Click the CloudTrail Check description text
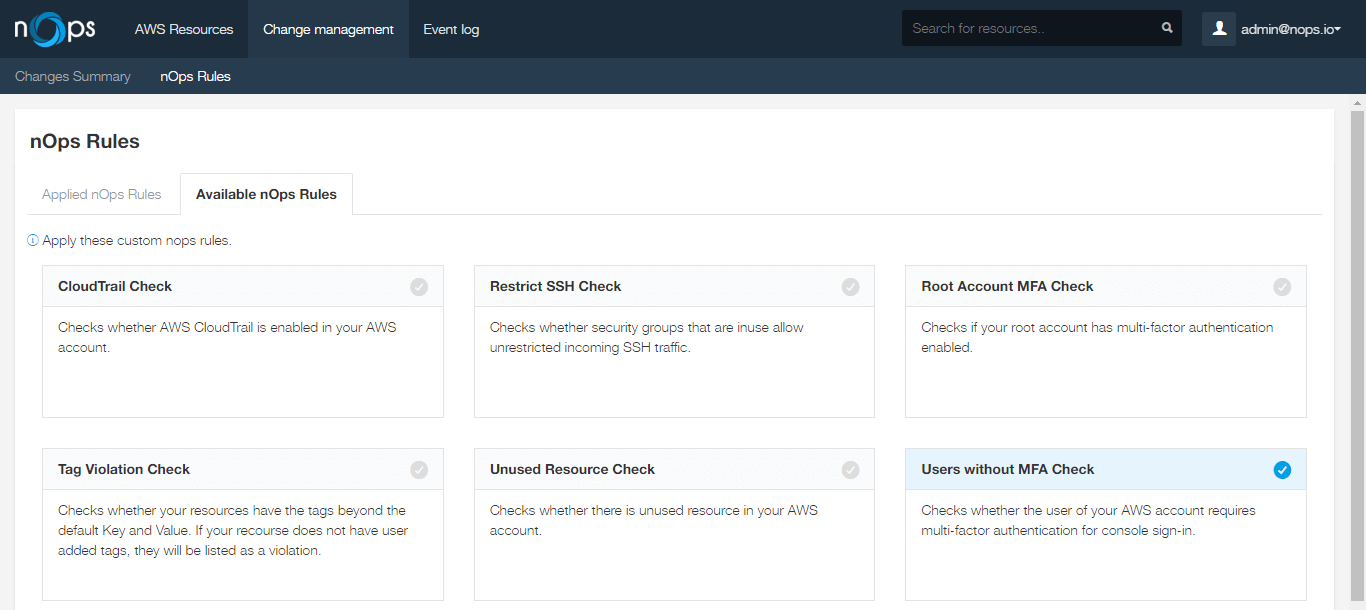The image size is (1366, 610). click(x=227, y=337)
